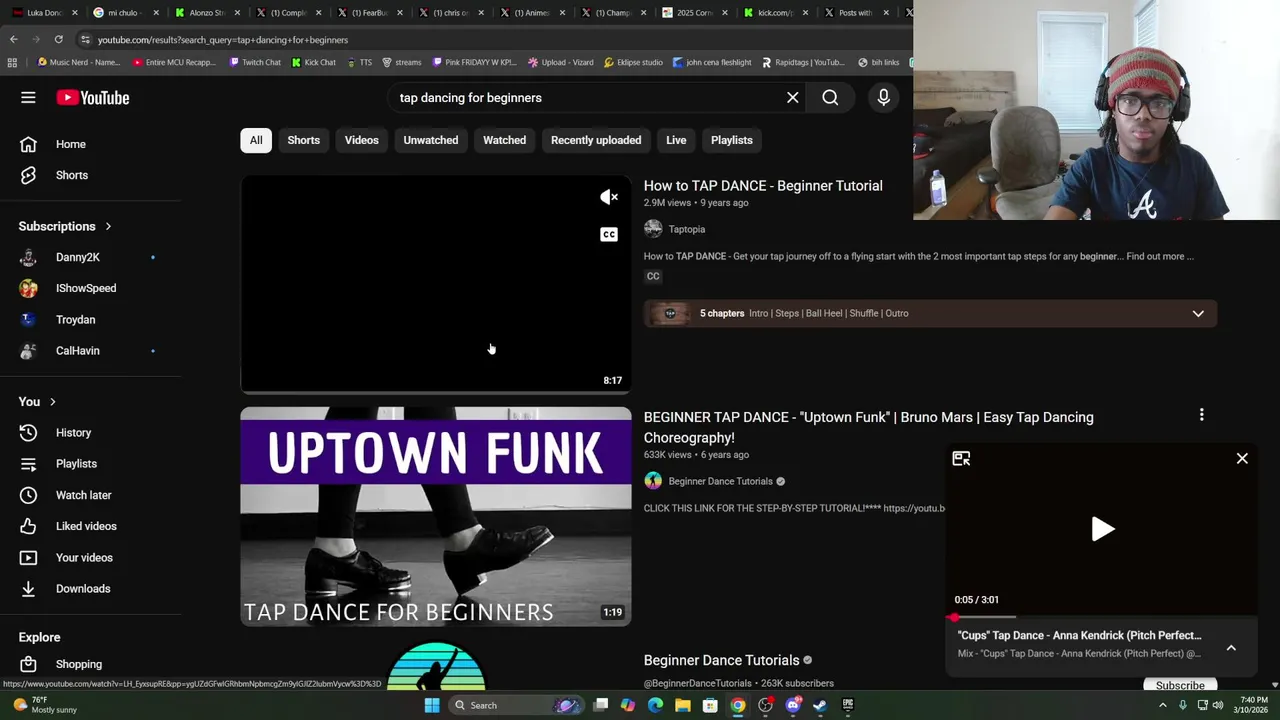Select the All filter chip
This screenshot has height=720, width=1280.
(x=256, y=140)
